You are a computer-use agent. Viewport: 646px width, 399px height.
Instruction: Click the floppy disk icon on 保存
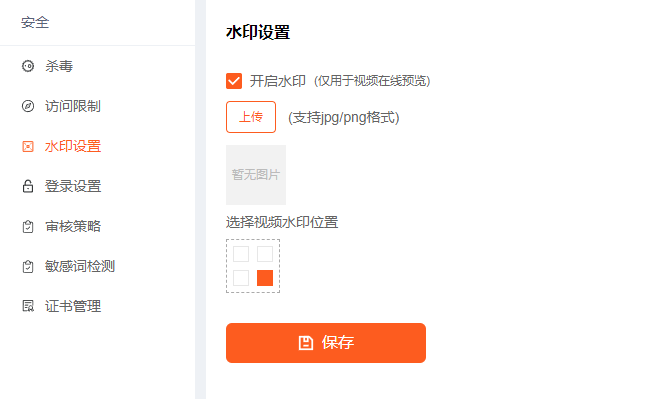pos(306,343)
